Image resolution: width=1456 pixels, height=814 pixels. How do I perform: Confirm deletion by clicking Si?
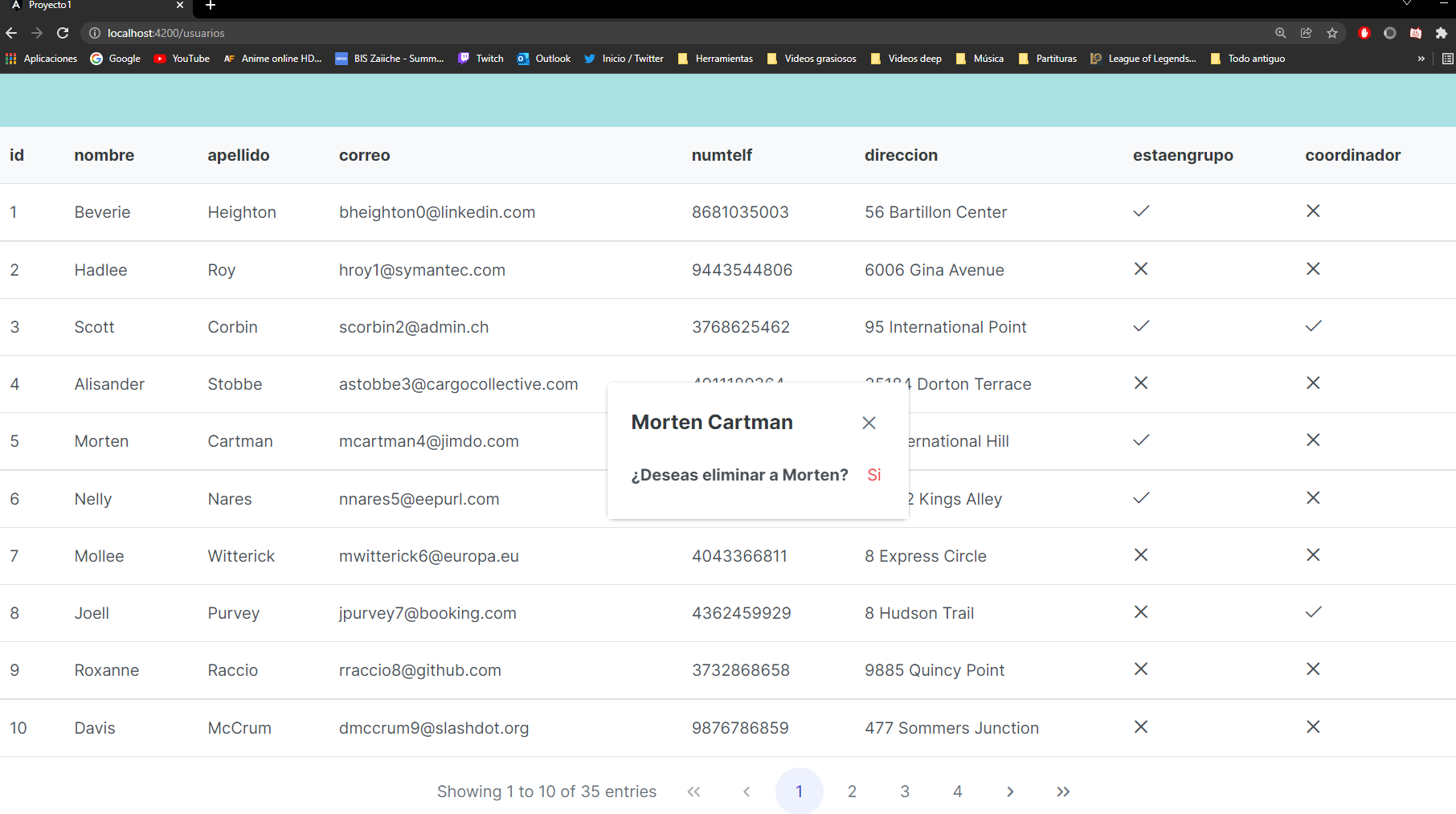coord(873,475)
